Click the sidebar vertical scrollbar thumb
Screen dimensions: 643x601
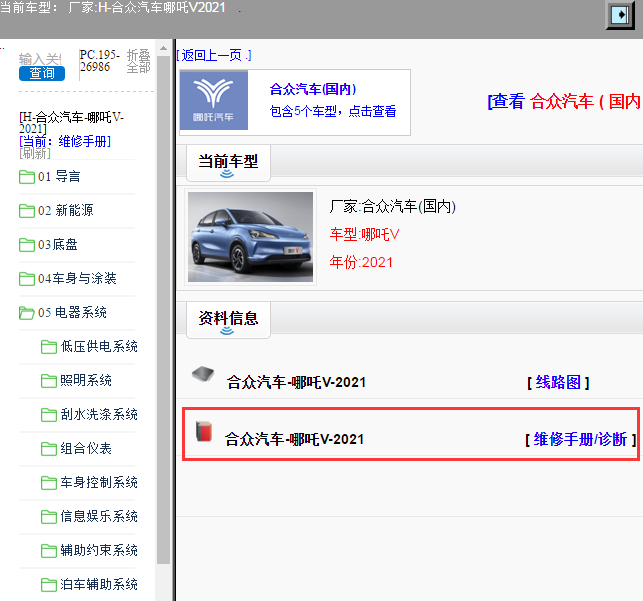point(164,310)
